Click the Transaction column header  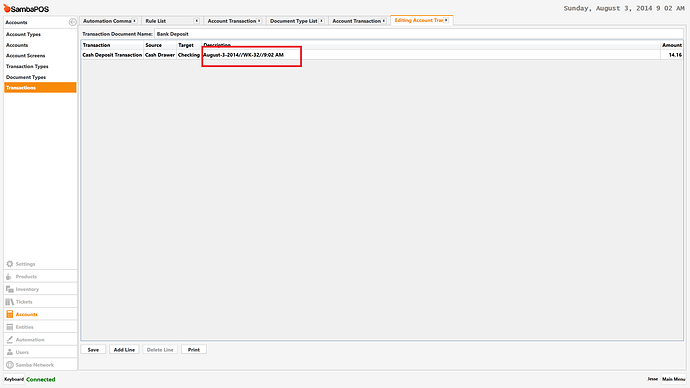(x=112, y=45)
